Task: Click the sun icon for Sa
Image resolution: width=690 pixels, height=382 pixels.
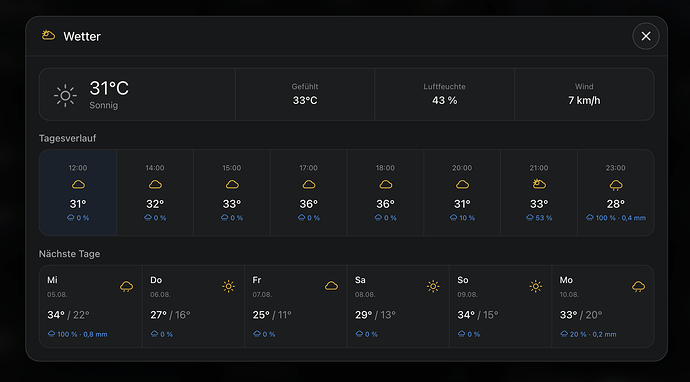Action: click(433, 286)
